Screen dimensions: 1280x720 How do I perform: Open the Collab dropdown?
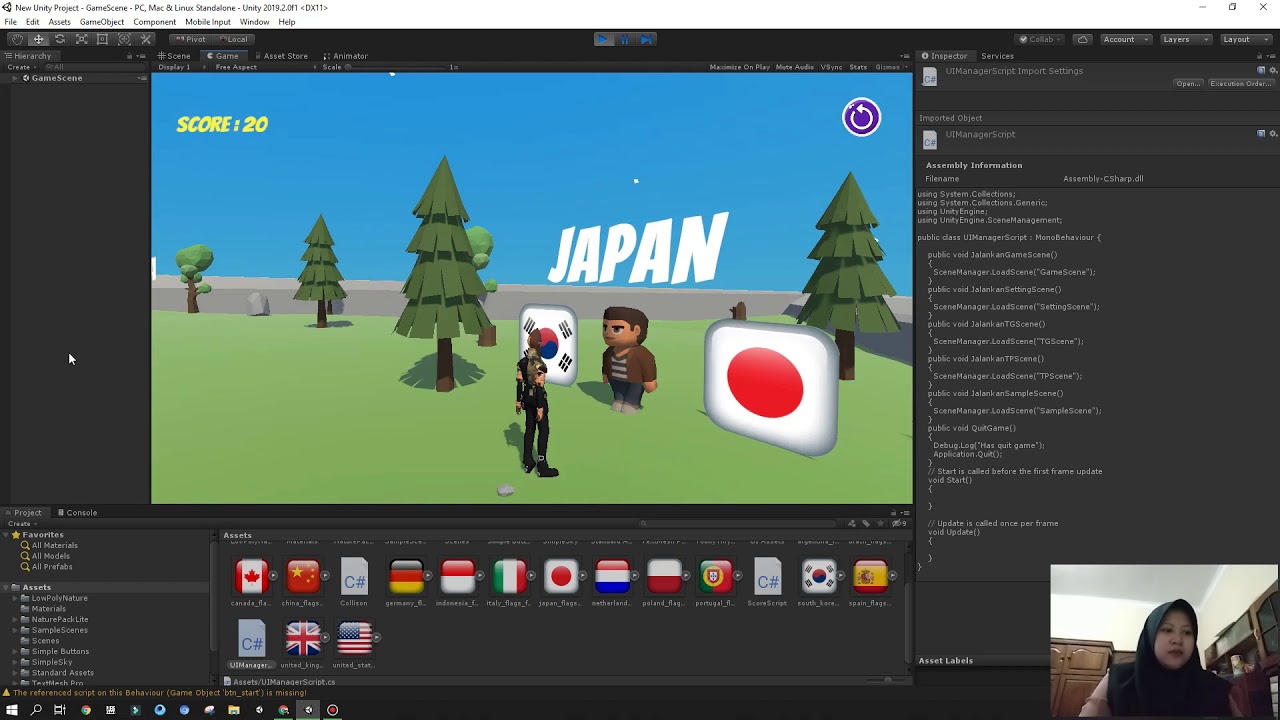tap(1041, 39)
